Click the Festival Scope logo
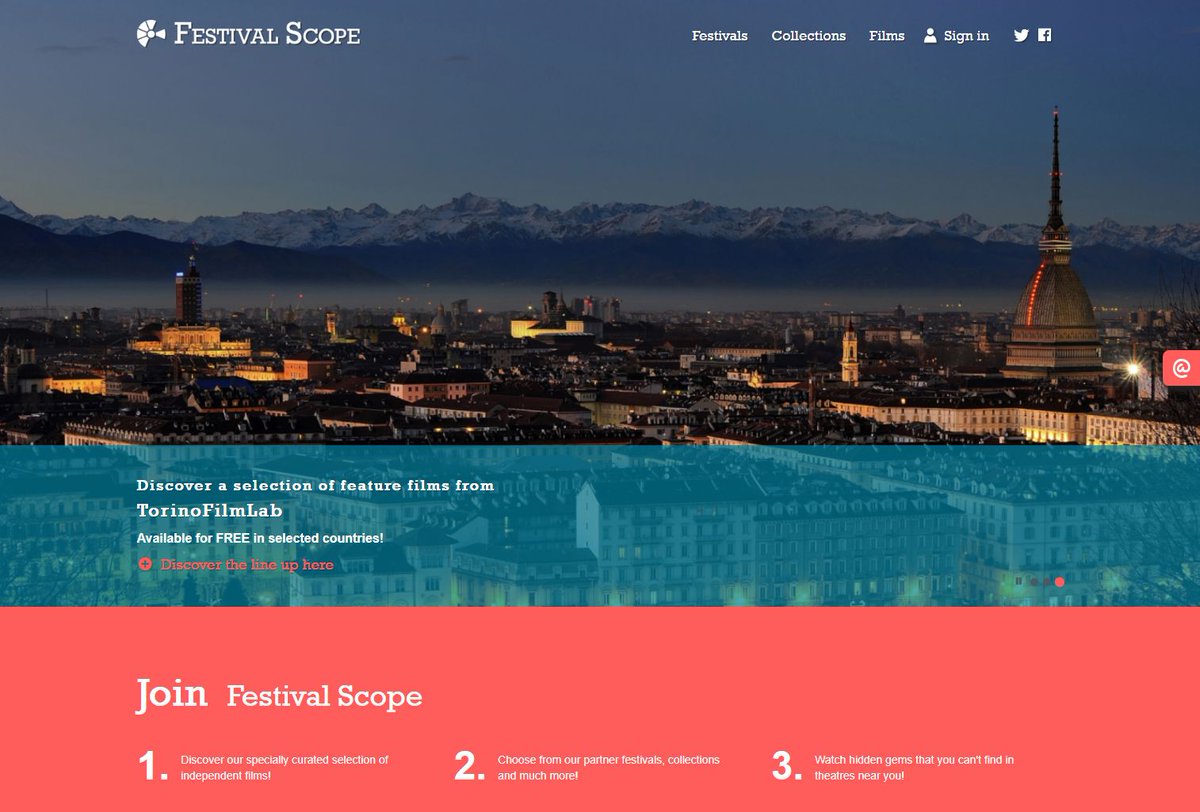This screenshot has height=812, width=1200. [248, 33]
